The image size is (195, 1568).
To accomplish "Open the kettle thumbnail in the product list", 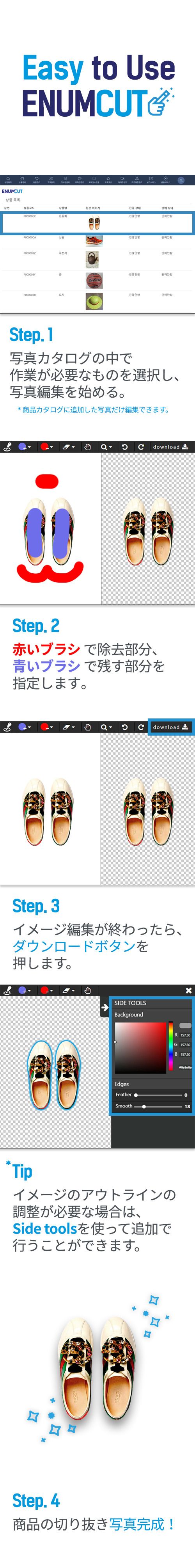I will point(92,260).
